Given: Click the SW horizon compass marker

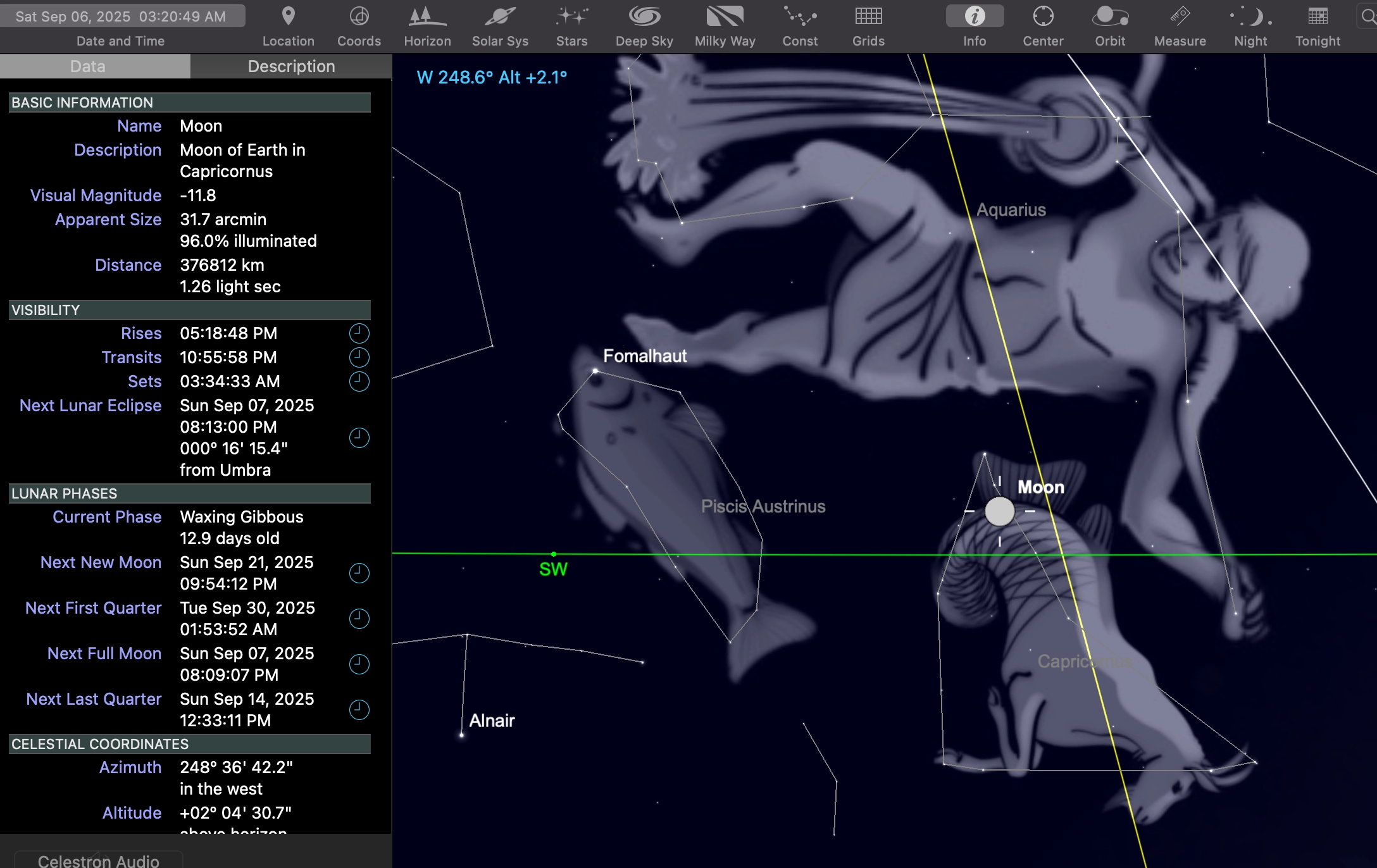Looking at the screenshot, I should [553, 568].
